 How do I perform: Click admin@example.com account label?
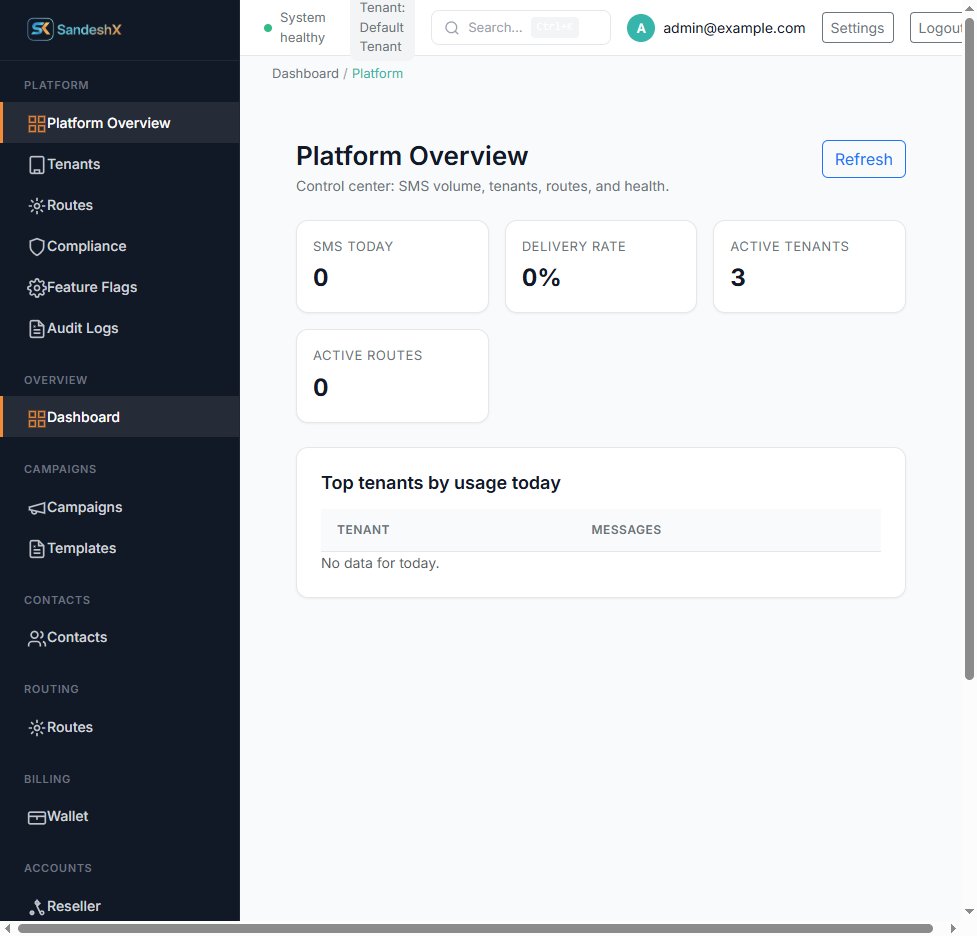point(734,28)
